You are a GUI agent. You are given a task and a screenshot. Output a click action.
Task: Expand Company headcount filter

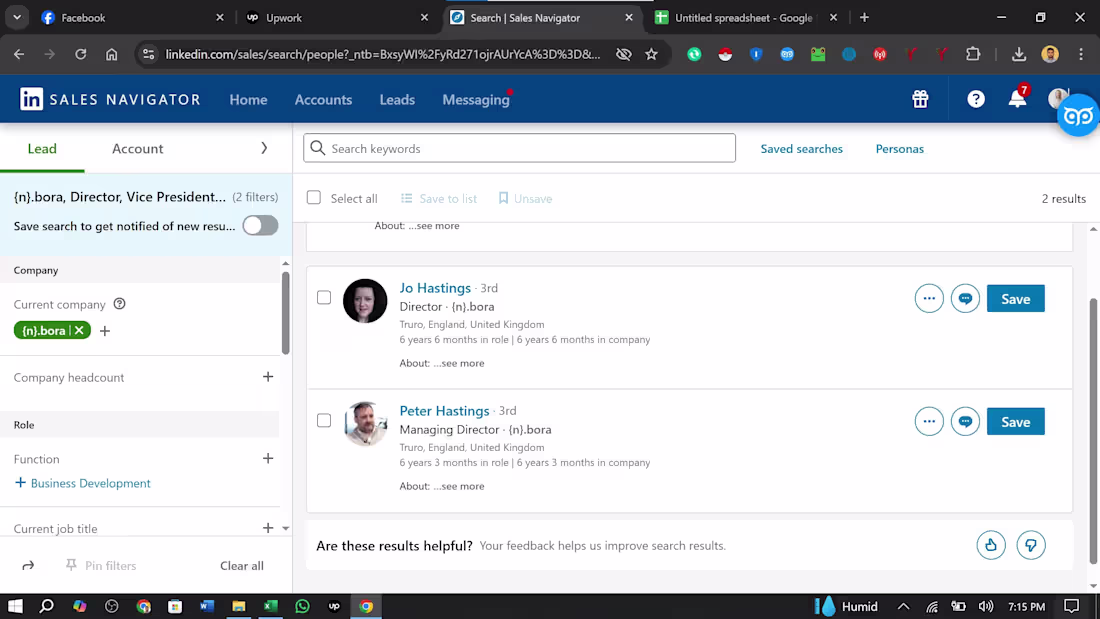(x=268, y=377)
